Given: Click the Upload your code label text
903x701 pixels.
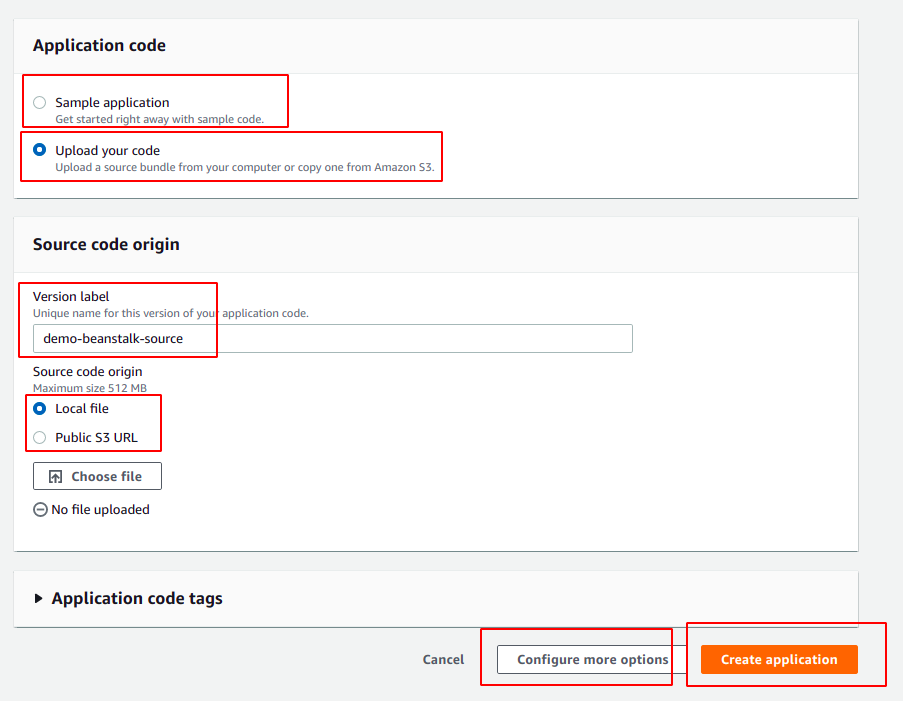Looking at the screenshot, I should coord(108,150).
